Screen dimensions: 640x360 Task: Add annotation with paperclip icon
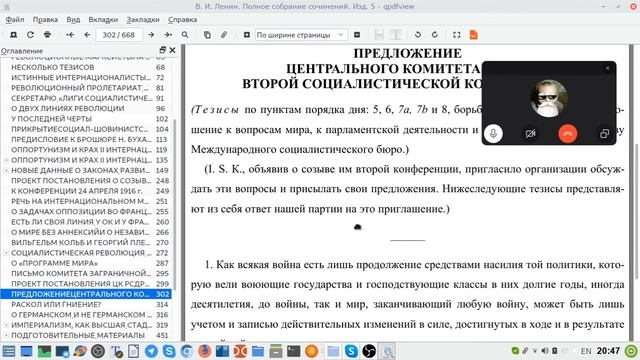[224, 35]
